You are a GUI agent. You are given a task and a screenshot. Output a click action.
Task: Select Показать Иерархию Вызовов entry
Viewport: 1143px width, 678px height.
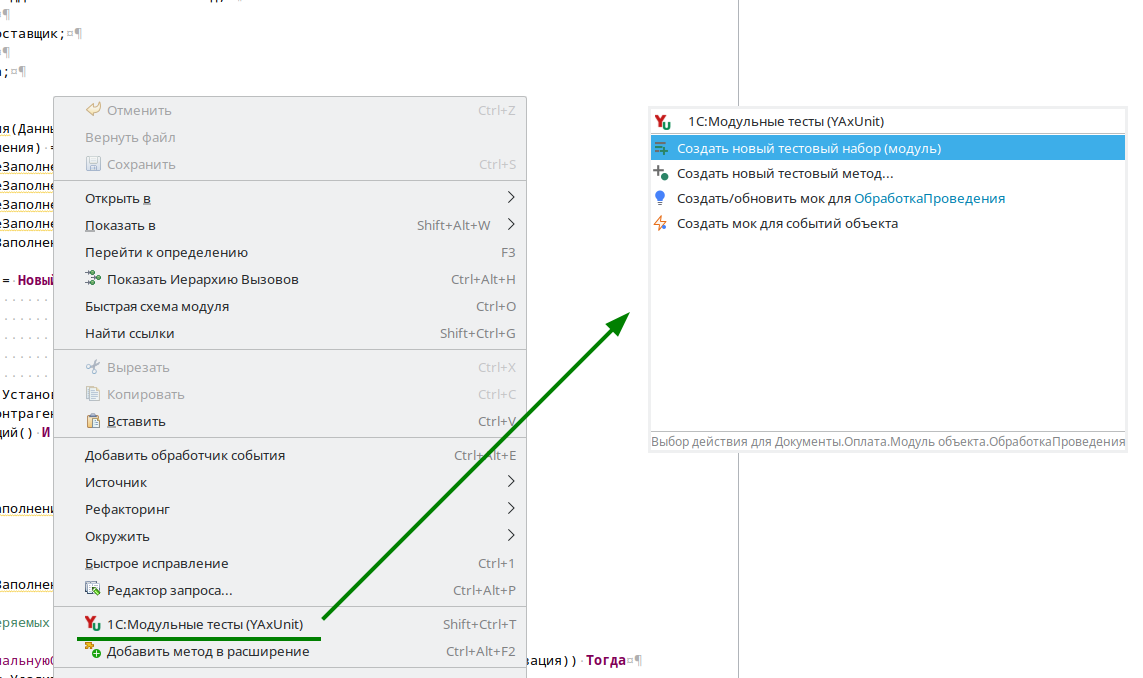[x=290, y=279]
